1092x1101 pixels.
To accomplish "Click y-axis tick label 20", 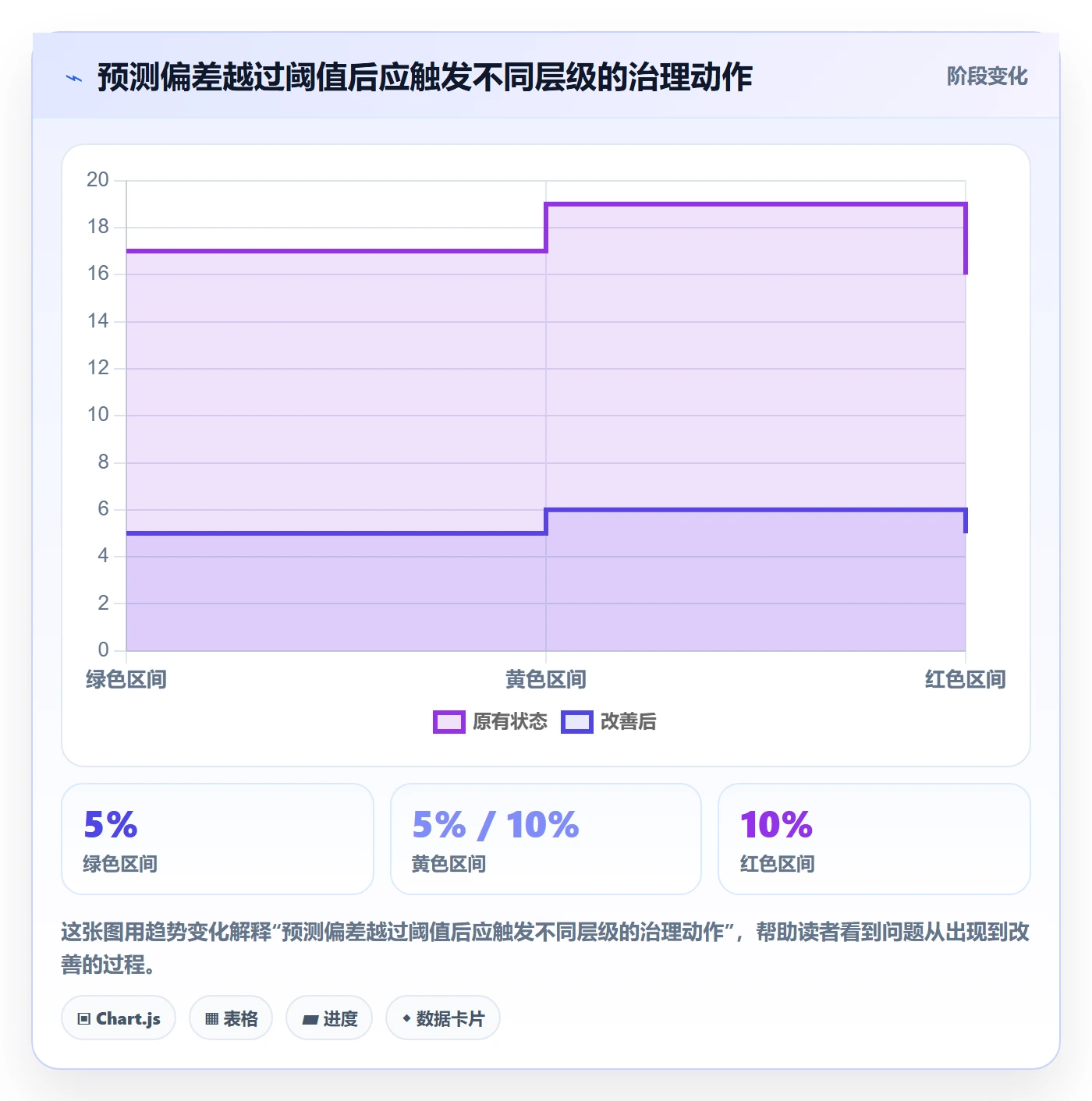I will (97, 180).
